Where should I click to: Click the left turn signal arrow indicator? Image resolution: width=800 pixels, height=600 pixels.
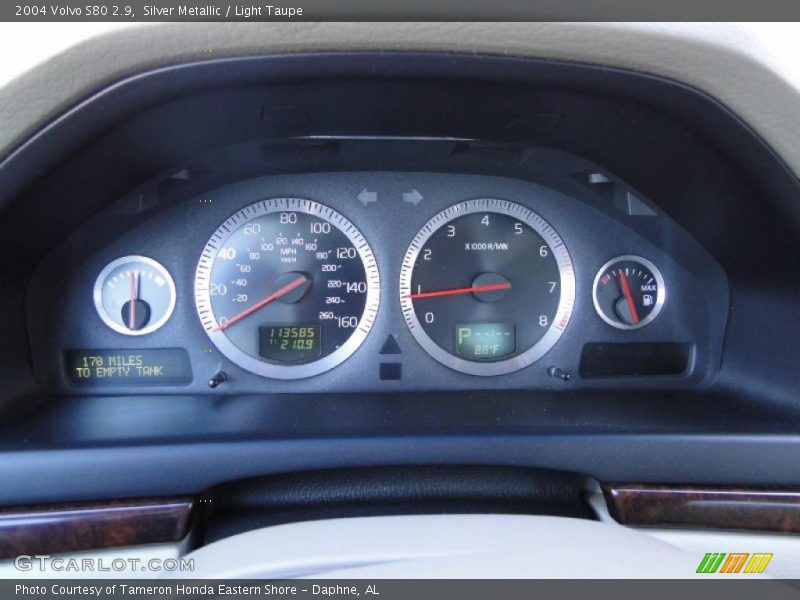[x=367, y=197]
